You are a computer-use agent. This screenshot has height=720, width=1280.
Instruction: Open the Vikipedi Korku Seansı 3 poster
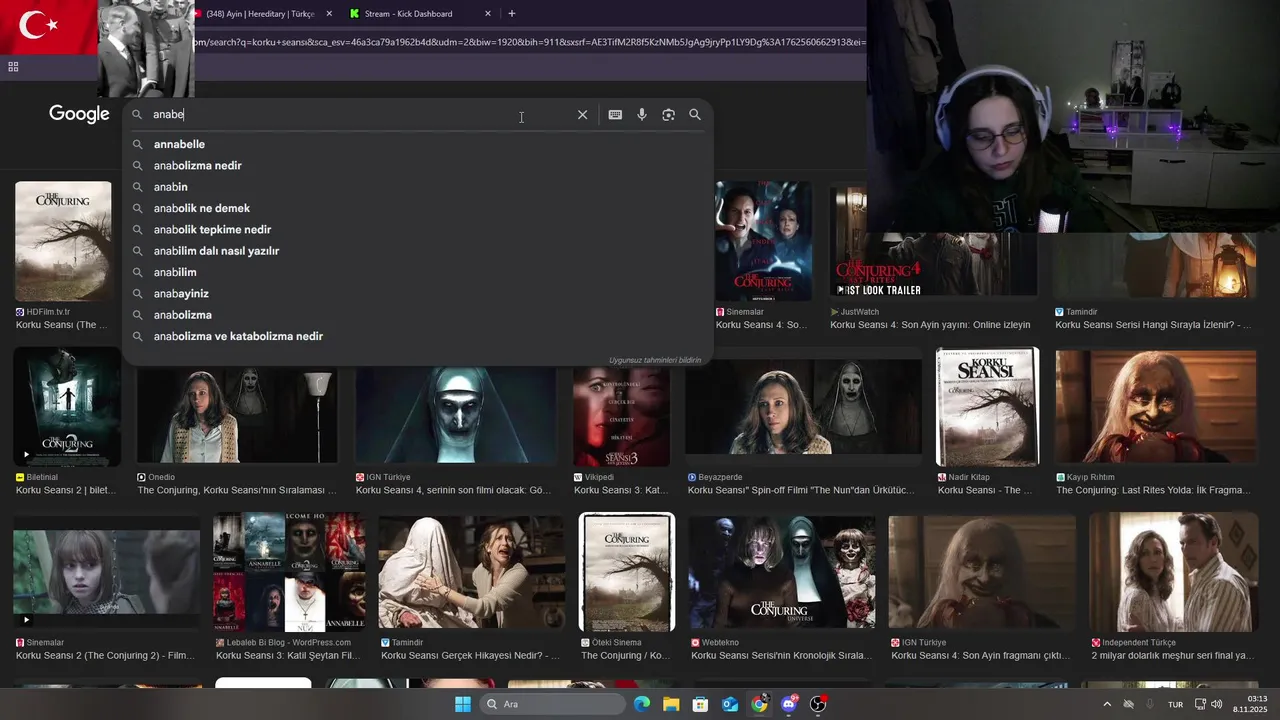tap(621, 416)
